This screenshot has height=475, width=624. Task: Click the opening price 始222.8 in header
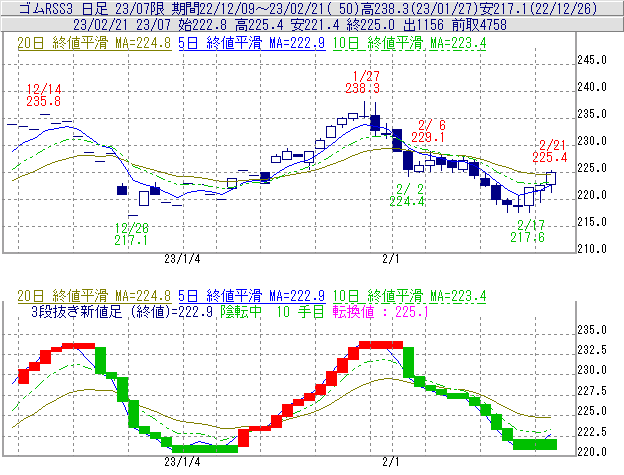(x=202, y=25)
